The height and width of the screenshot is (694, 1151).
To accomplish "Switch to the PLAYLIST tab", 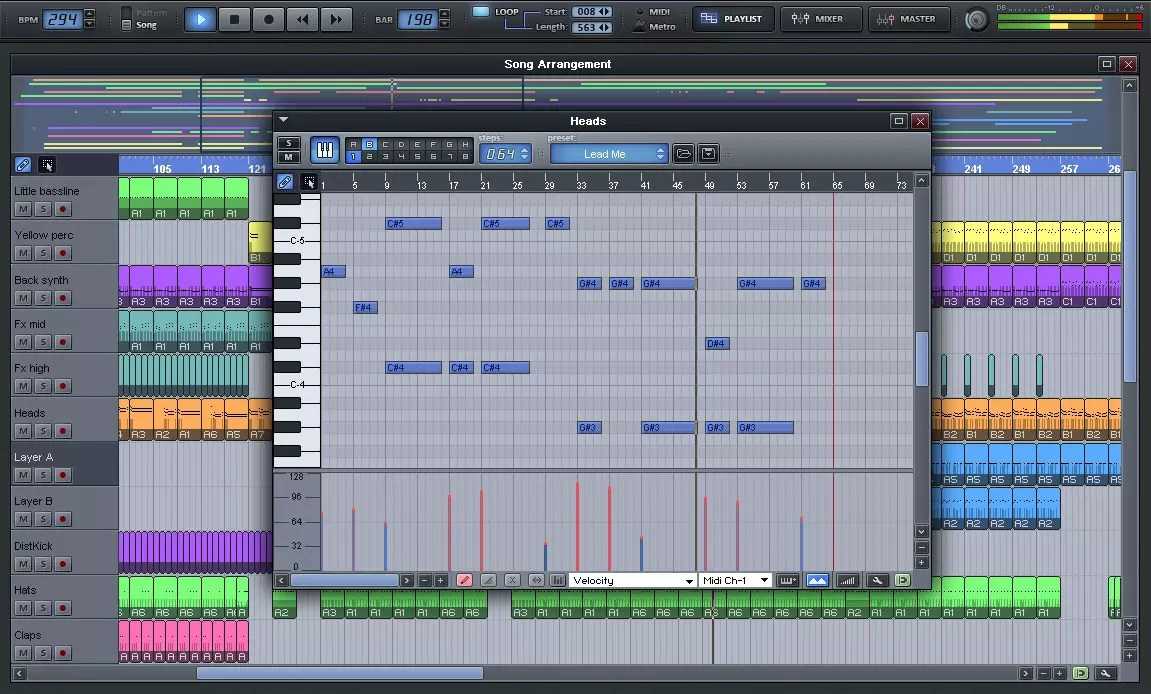I will (732, 19).
